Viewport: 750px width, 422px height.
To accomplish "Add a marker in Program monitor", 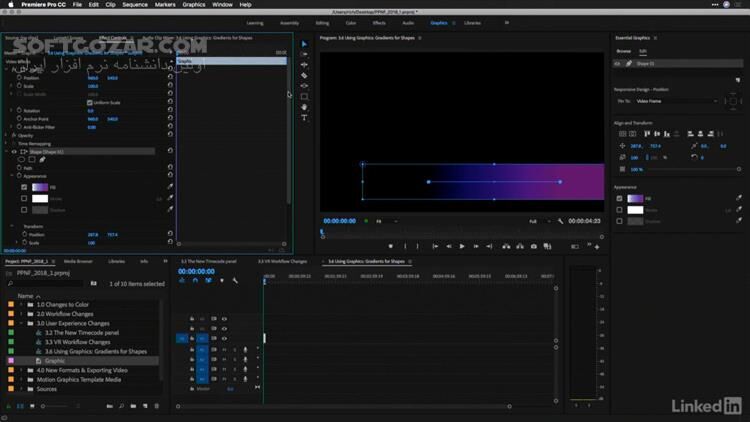I will point(391,246).
